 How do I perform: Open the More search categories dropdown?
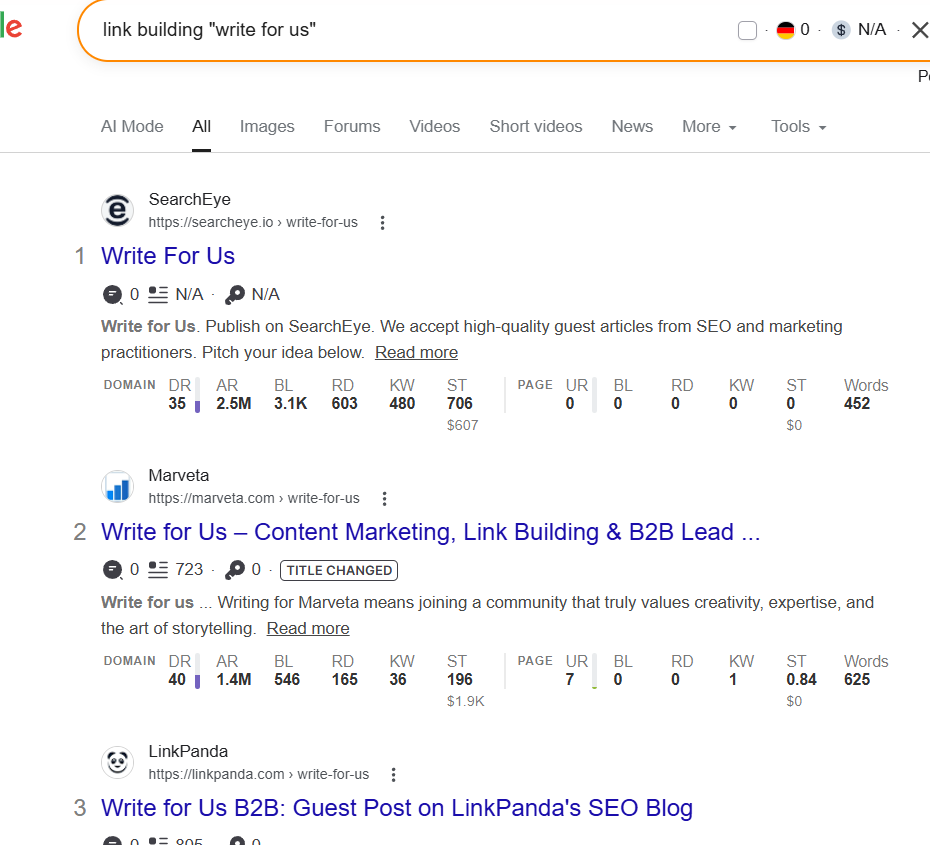[709, 126]
